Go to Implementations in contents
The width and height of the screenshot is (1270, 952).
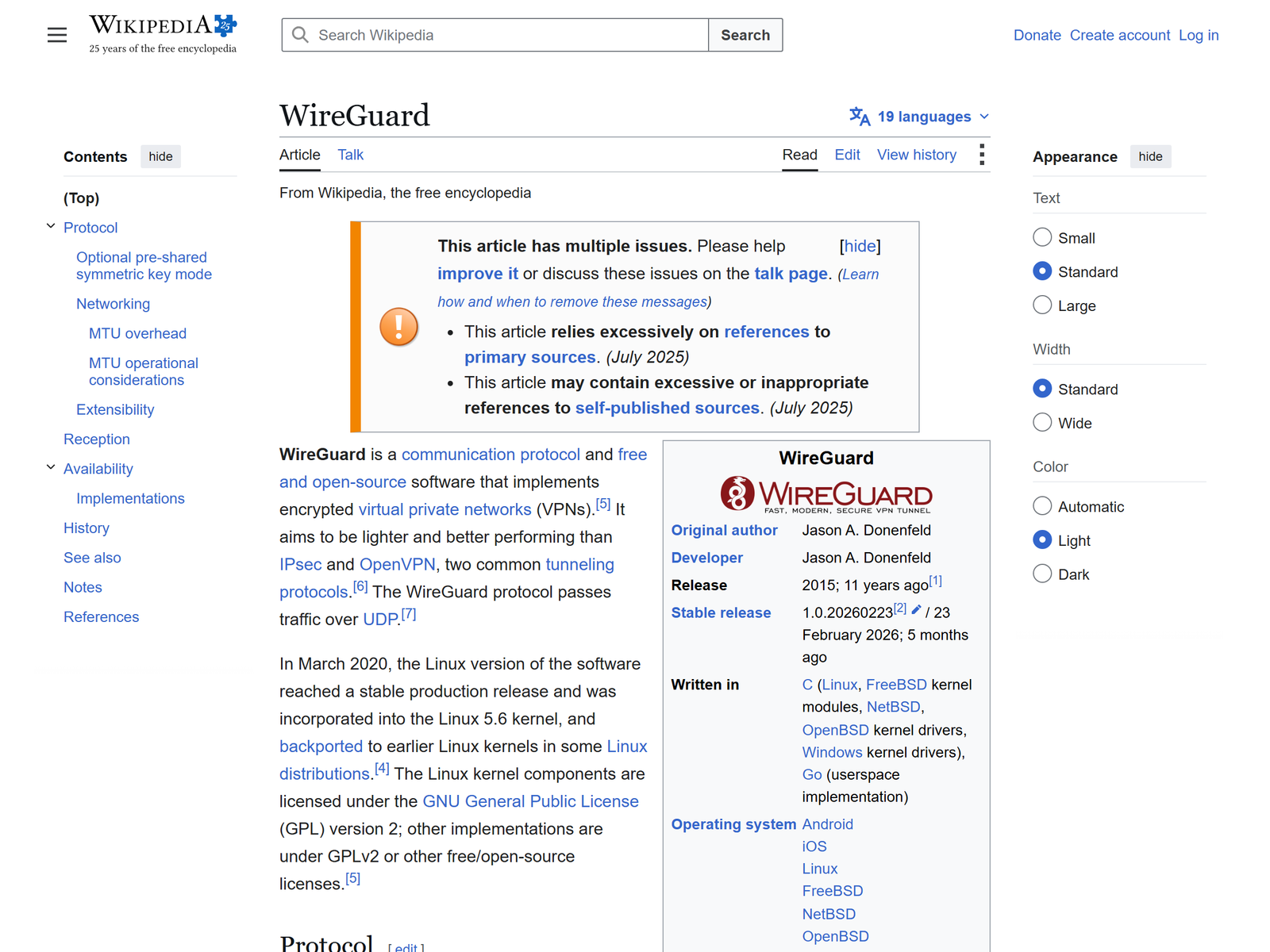point(130,498)
